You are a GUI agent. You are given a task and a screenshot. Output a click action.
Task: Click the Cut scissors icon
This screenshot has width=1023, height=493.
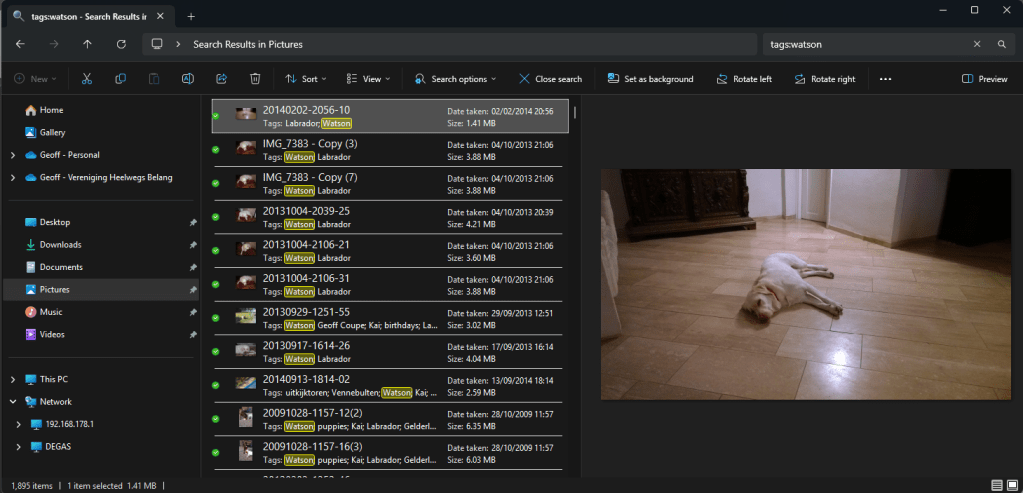point(87,79)
